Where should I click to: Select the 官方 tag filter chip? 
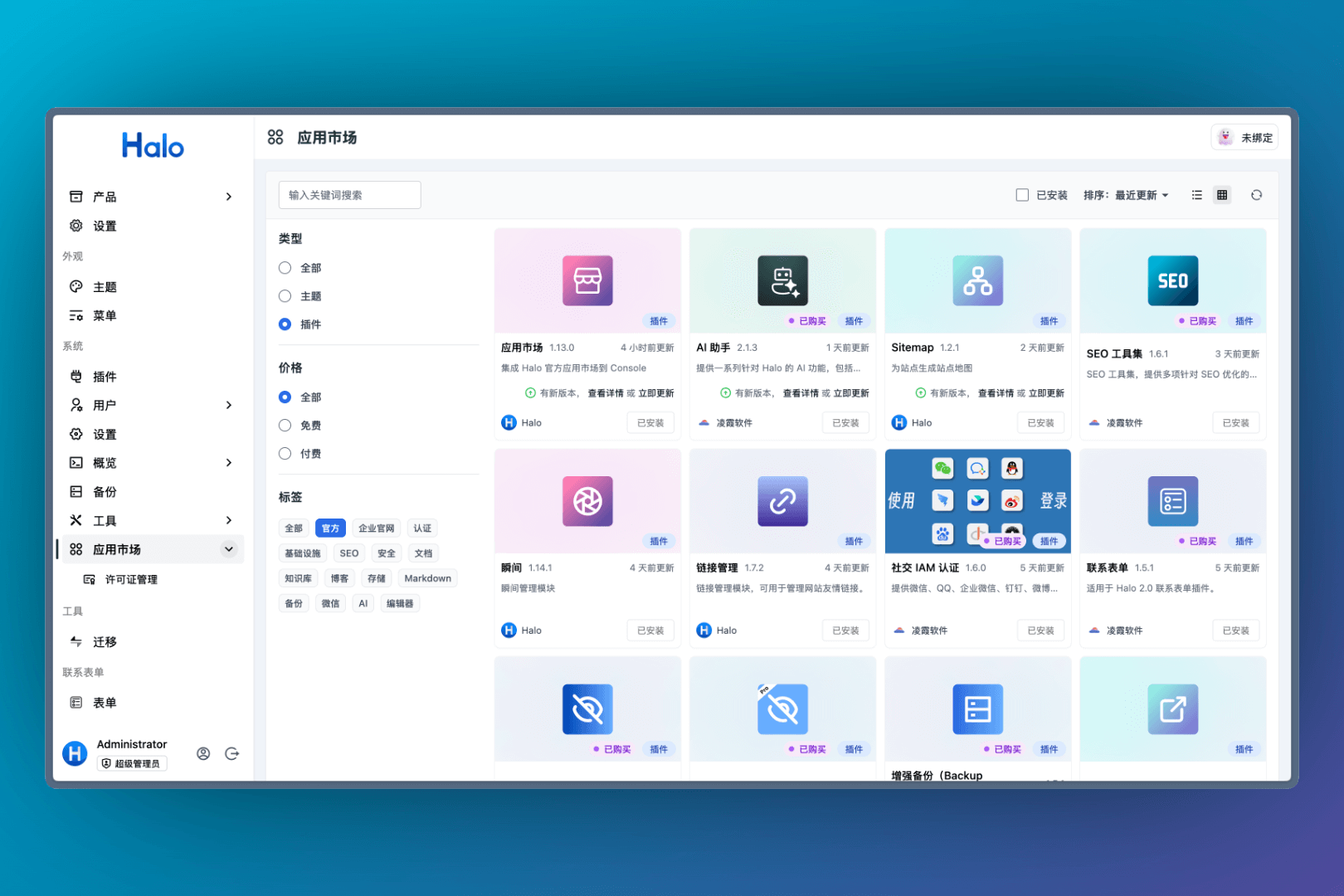tap(330, 528)
